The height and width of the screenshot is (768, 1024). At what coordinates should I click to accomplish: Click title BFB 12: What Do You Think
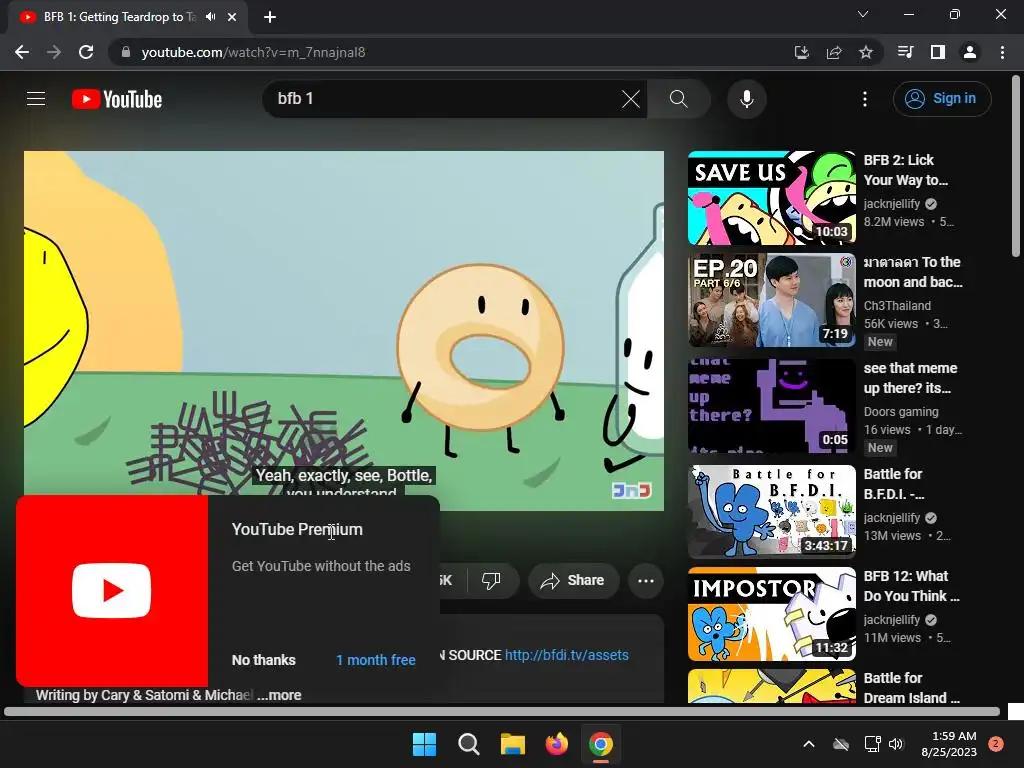pos(911,586)
